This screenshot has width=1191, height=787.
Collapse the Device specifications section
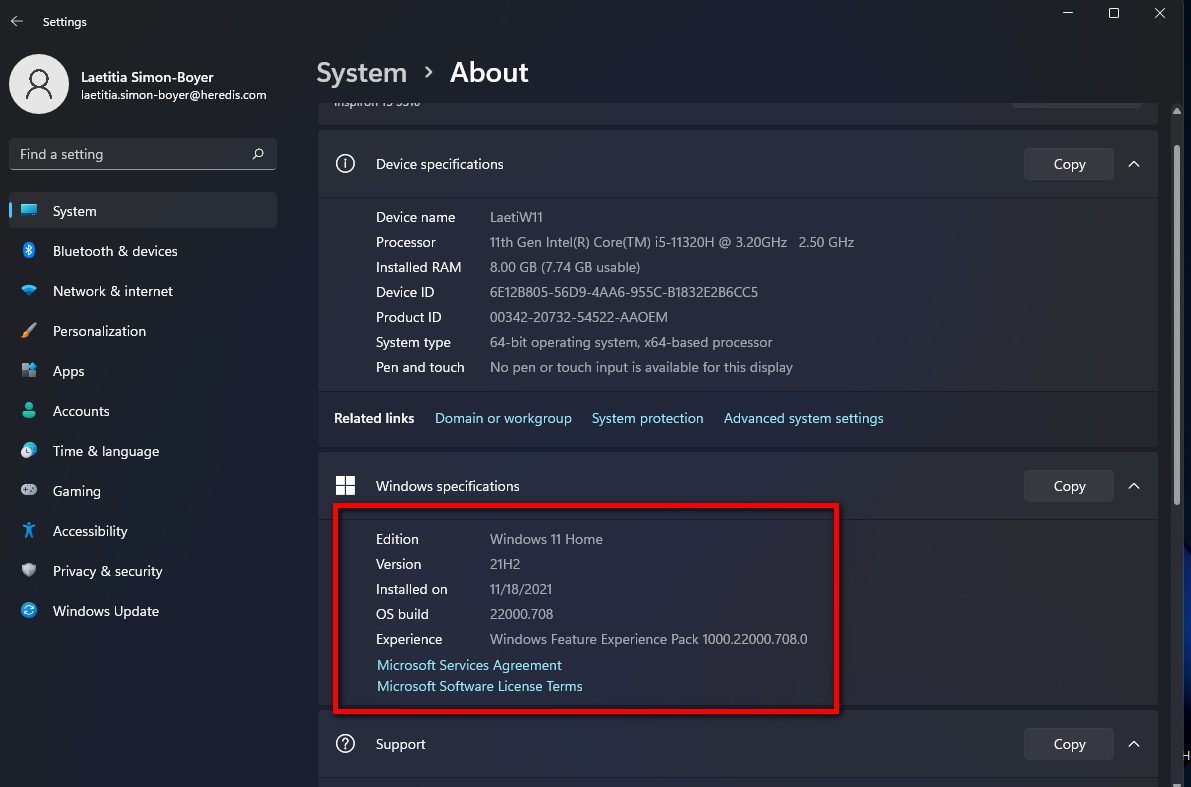[x=1134, y=164]
